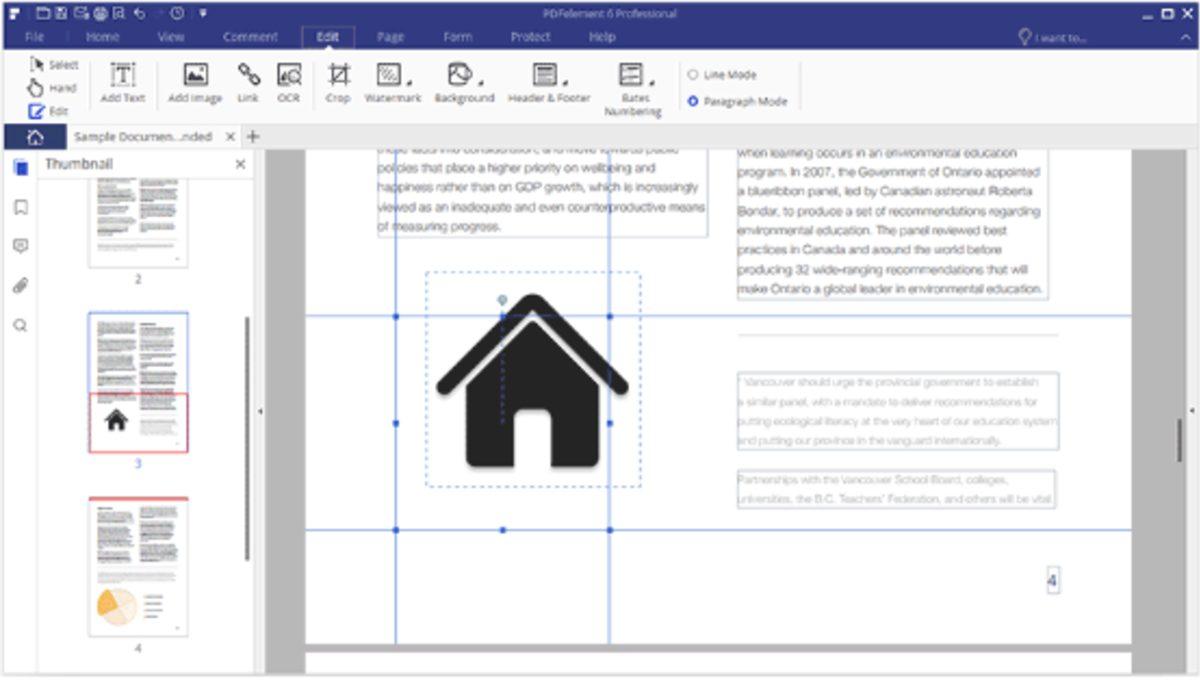Open the Search sidebar icon
Image resolution: width=1200 pixels, height=683 pixels.
[20, 326]
